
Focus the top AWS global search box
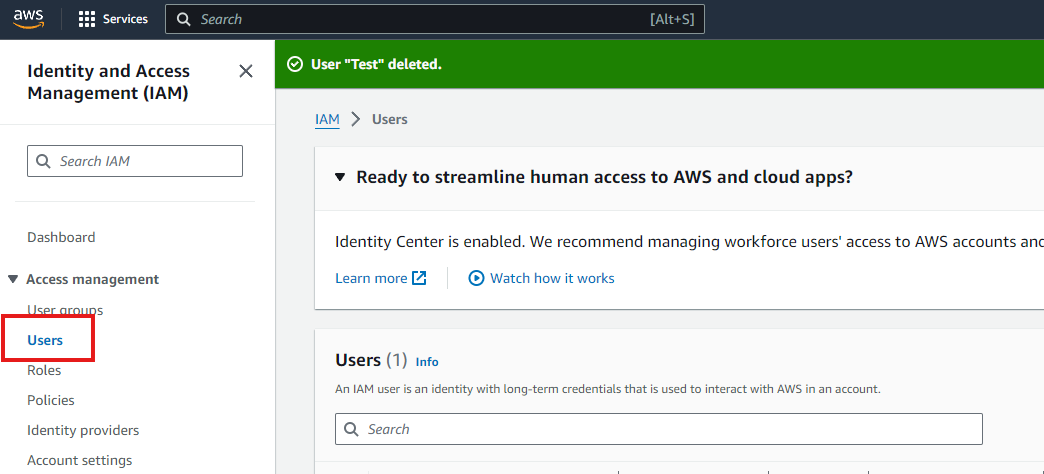click(x=420, y=19)
